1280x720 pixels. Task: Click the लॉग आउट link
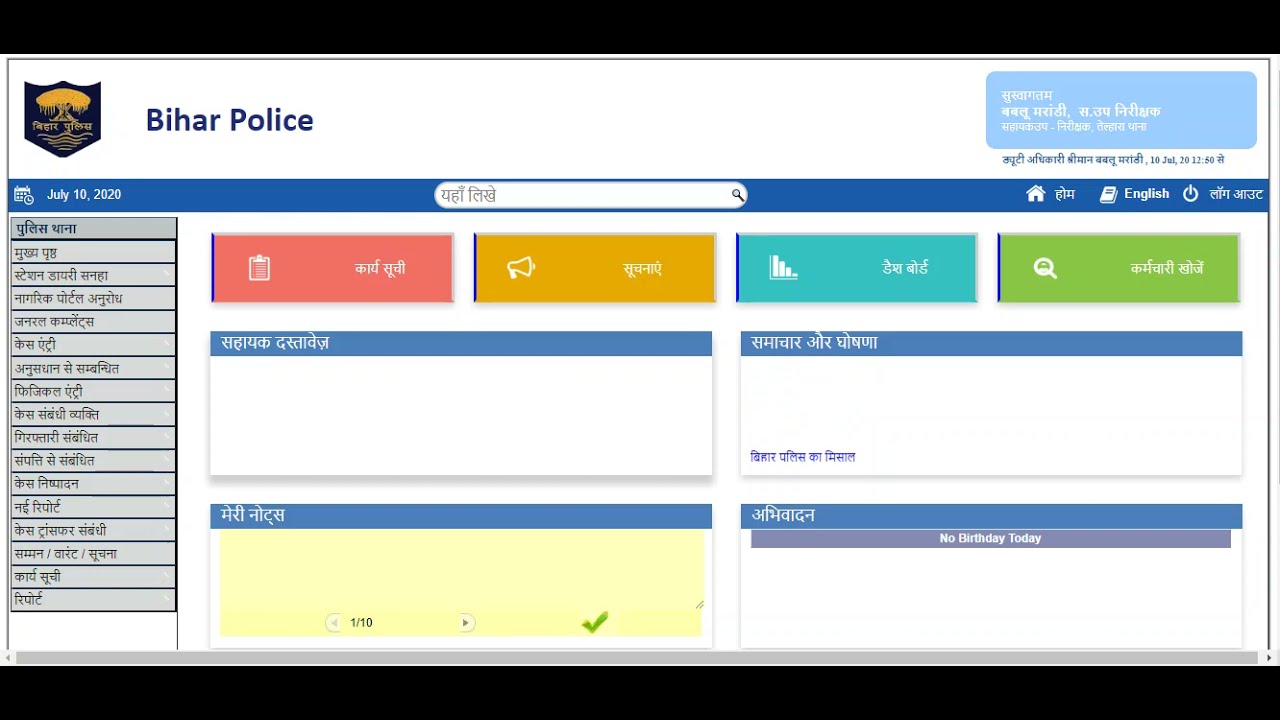pyautogui.click(x=1236, y=194)
